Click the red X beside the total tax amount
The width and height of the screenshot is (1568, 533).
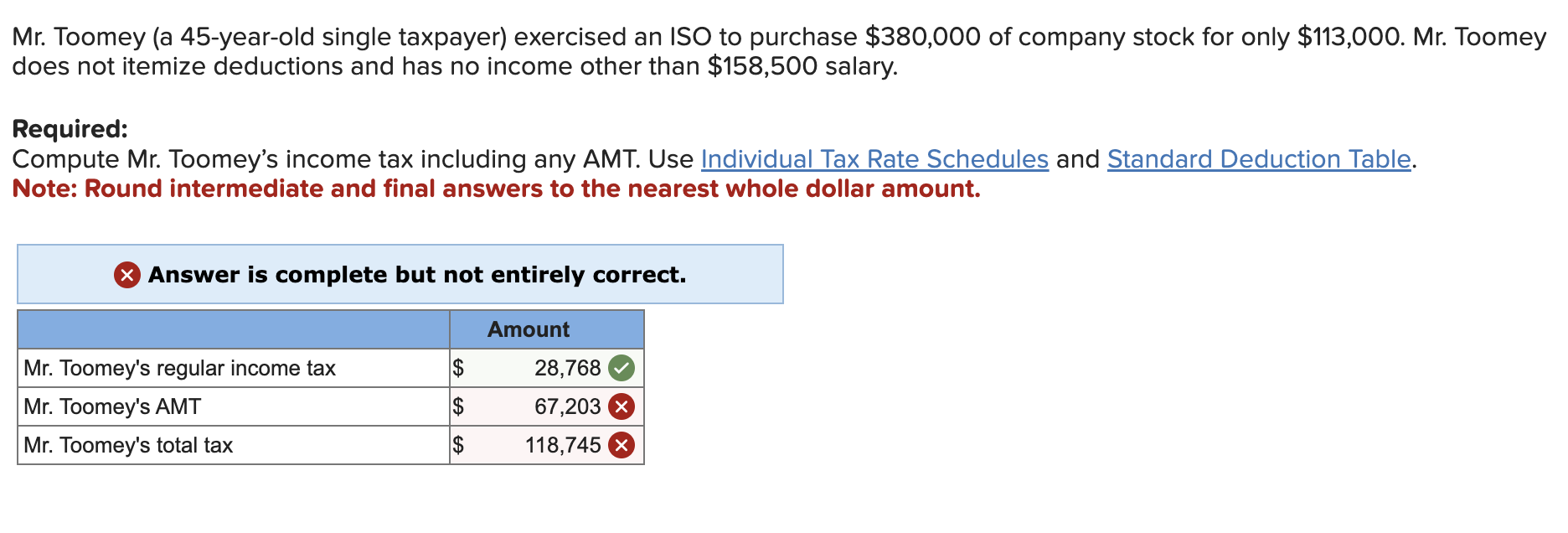(624, 445)
